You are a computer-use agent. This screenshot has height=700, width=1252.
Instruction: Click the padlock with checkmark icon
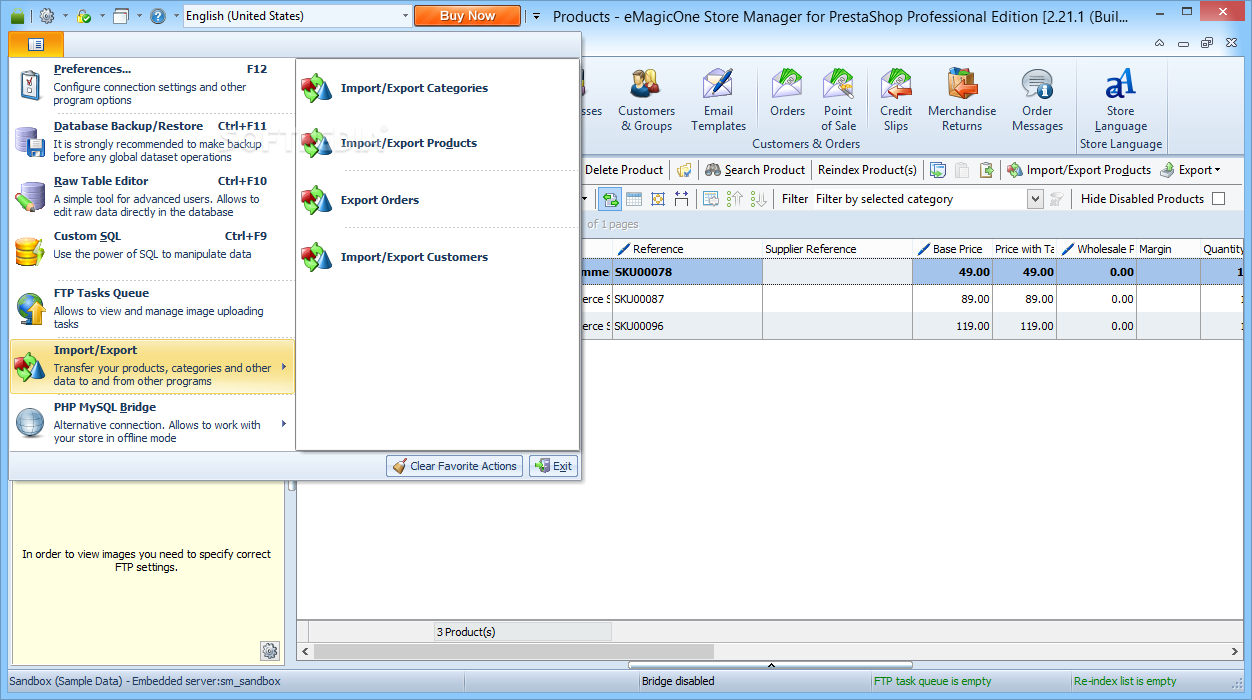pyautogui.click(x=85, y=16)
